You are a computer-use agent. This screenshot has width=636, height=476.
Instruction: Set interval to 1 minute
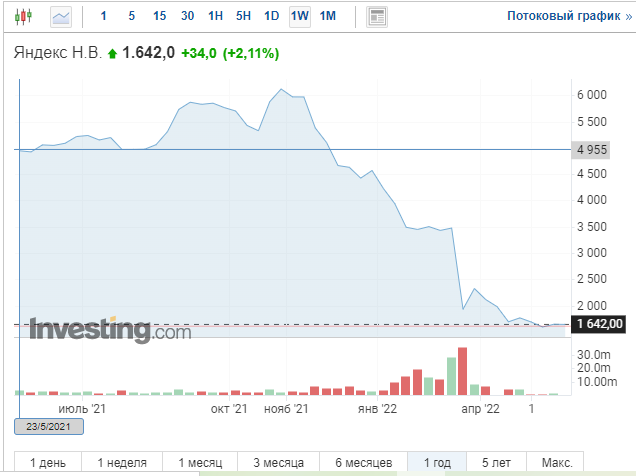click(x=103, y=16)
